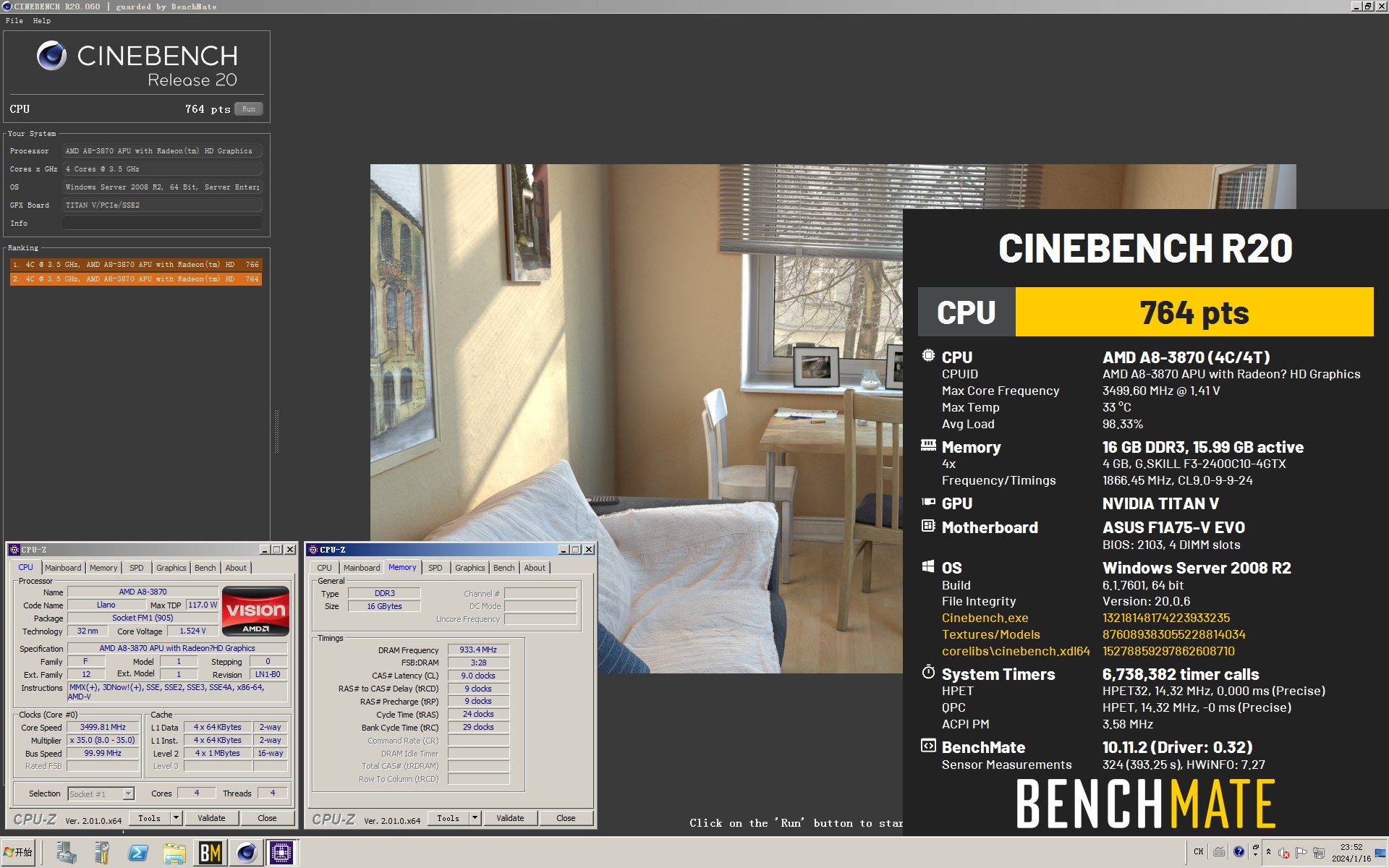Open Memory tab in left CPU-Z window
The width and height of the screenshot is (1389, 868).
[x=103, y=568]
